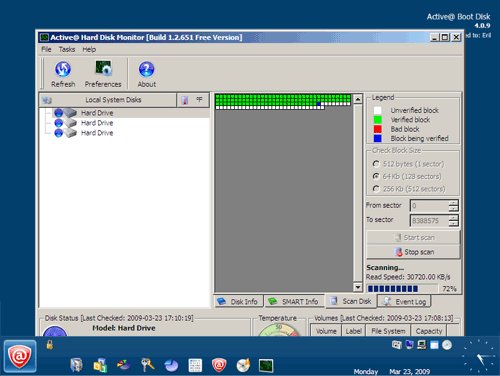500x376 pixels.
Task: Click the blue monitor tray icon
Action: 409,345
